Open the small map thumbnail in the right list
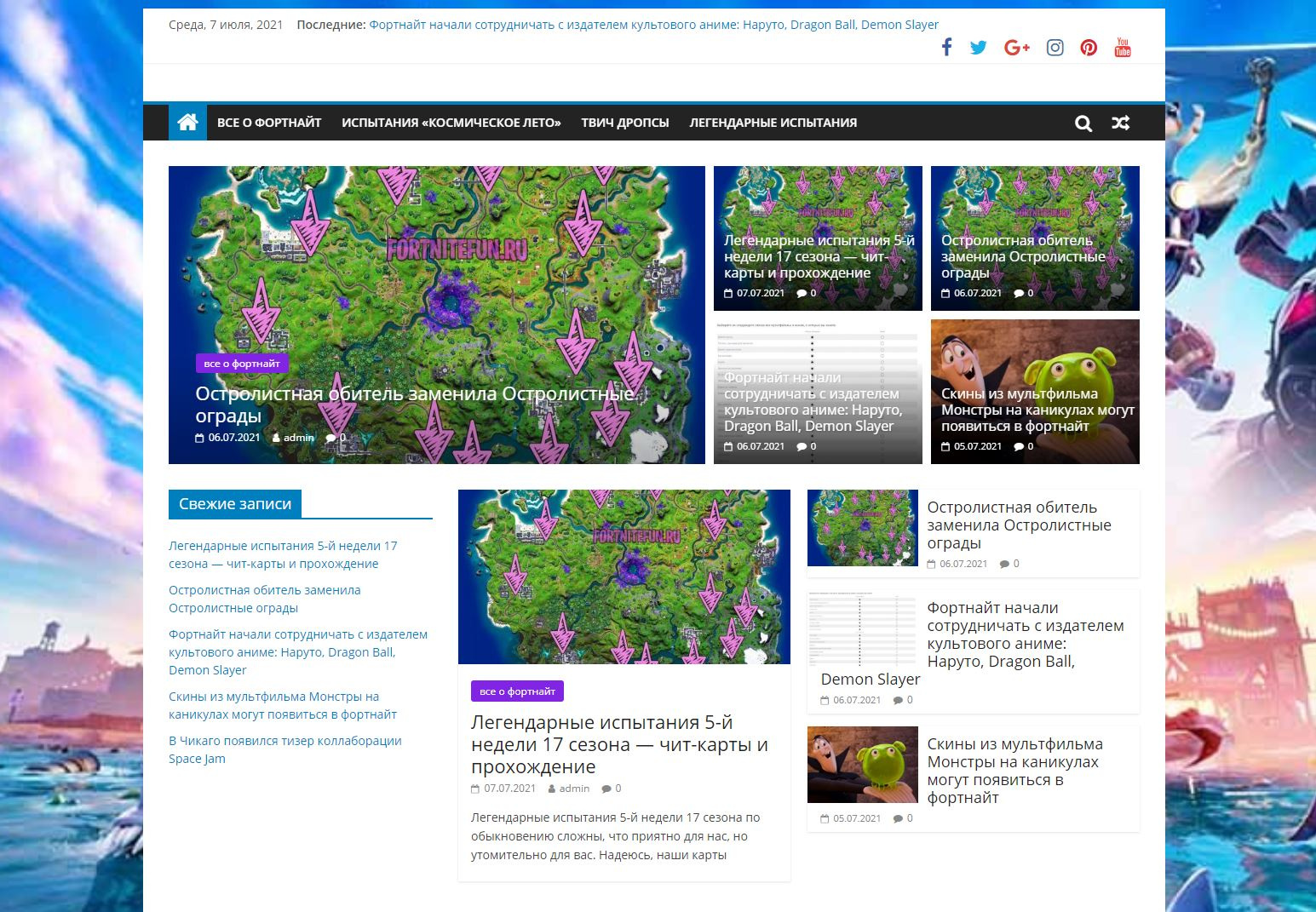Image resolution: width=1316 pixels, height=912 pixels. tap(863, 528)
